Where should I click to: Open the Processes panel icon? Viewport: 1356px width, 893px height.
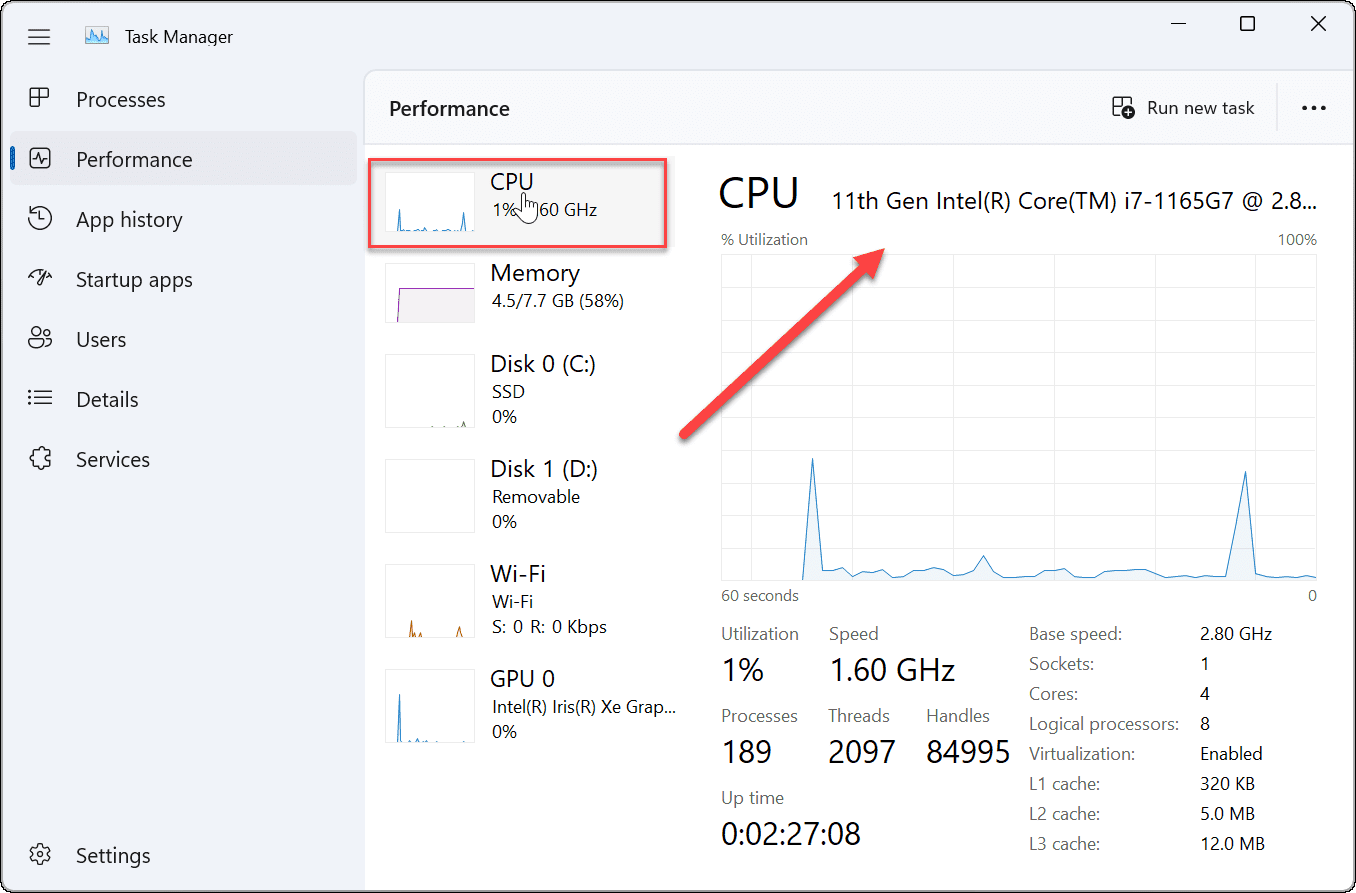point(39,98)
